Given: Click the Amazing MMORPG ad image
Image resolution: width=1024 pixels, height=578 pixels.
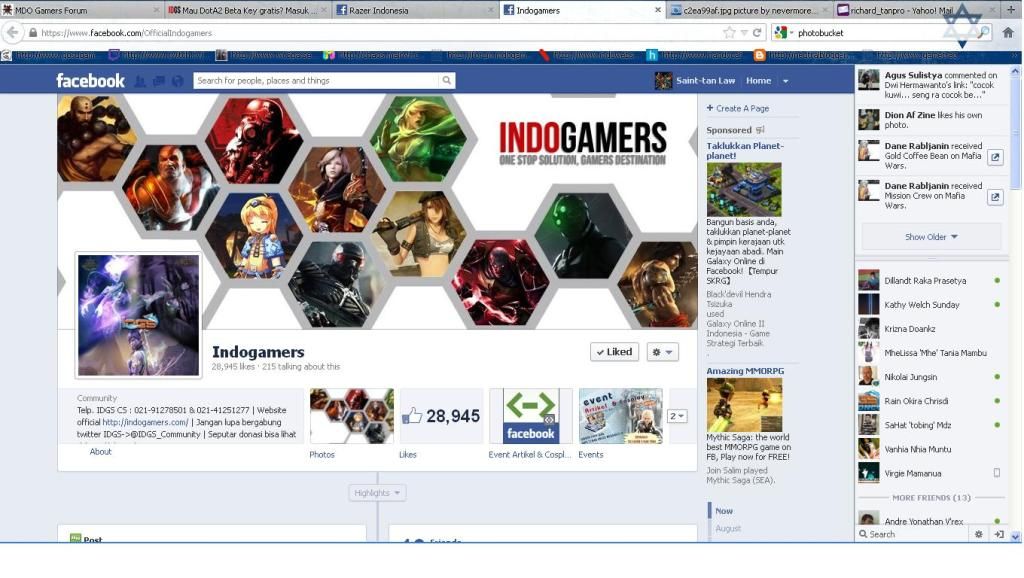Looking at the screenshot, I should click(x=744, y=404).
